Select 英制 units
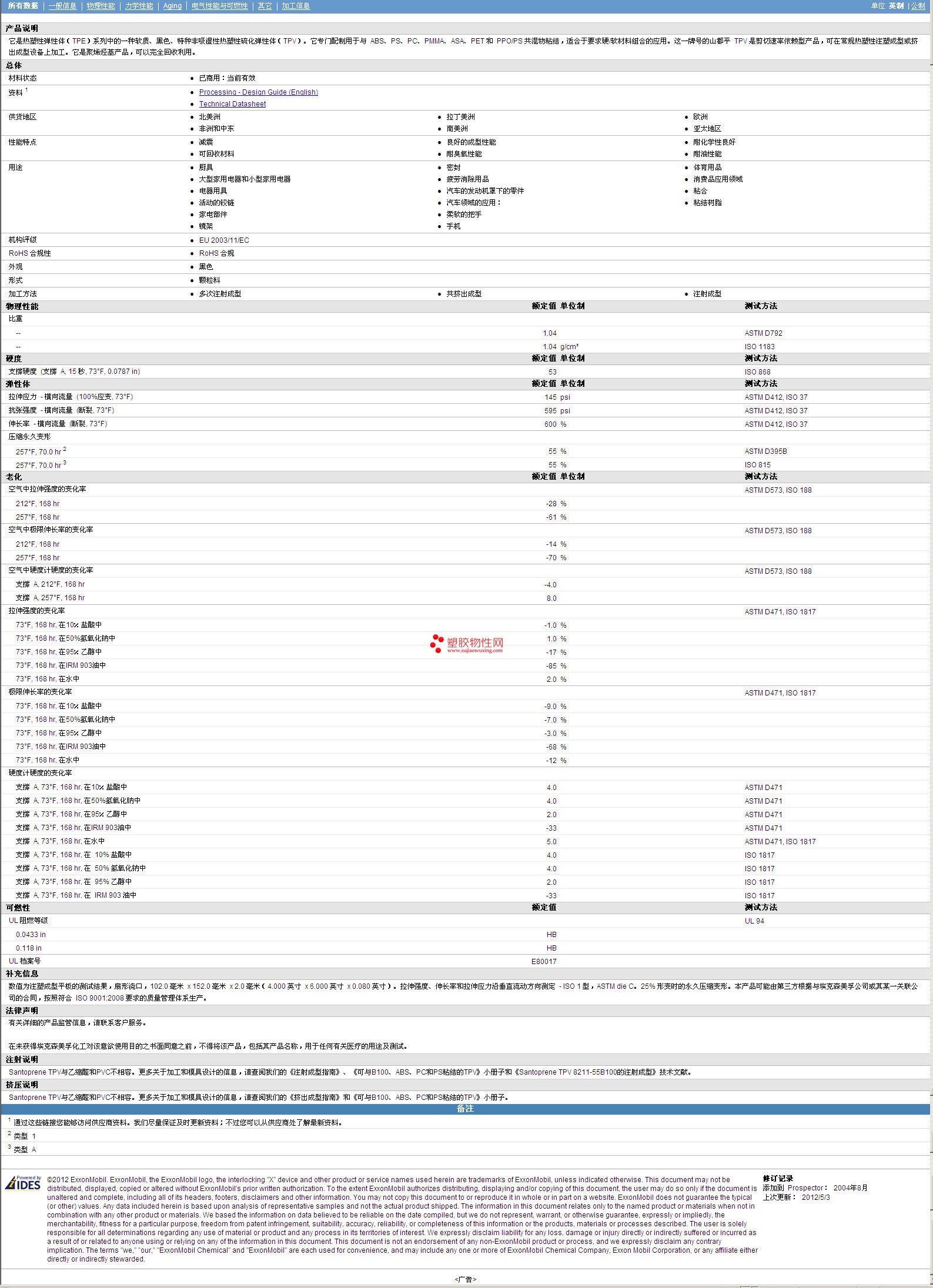This screenshot has height=1288, width=933. [896, 6]
